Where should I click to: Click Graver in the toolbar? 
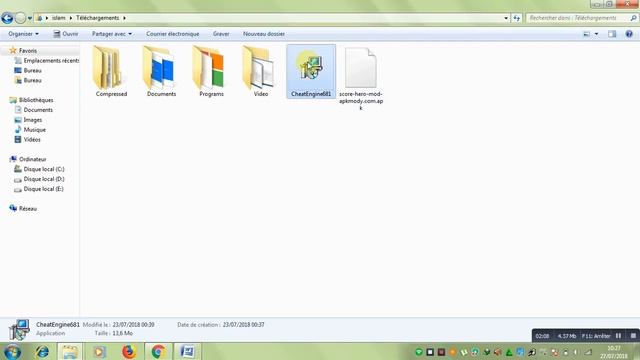[221, 34]
